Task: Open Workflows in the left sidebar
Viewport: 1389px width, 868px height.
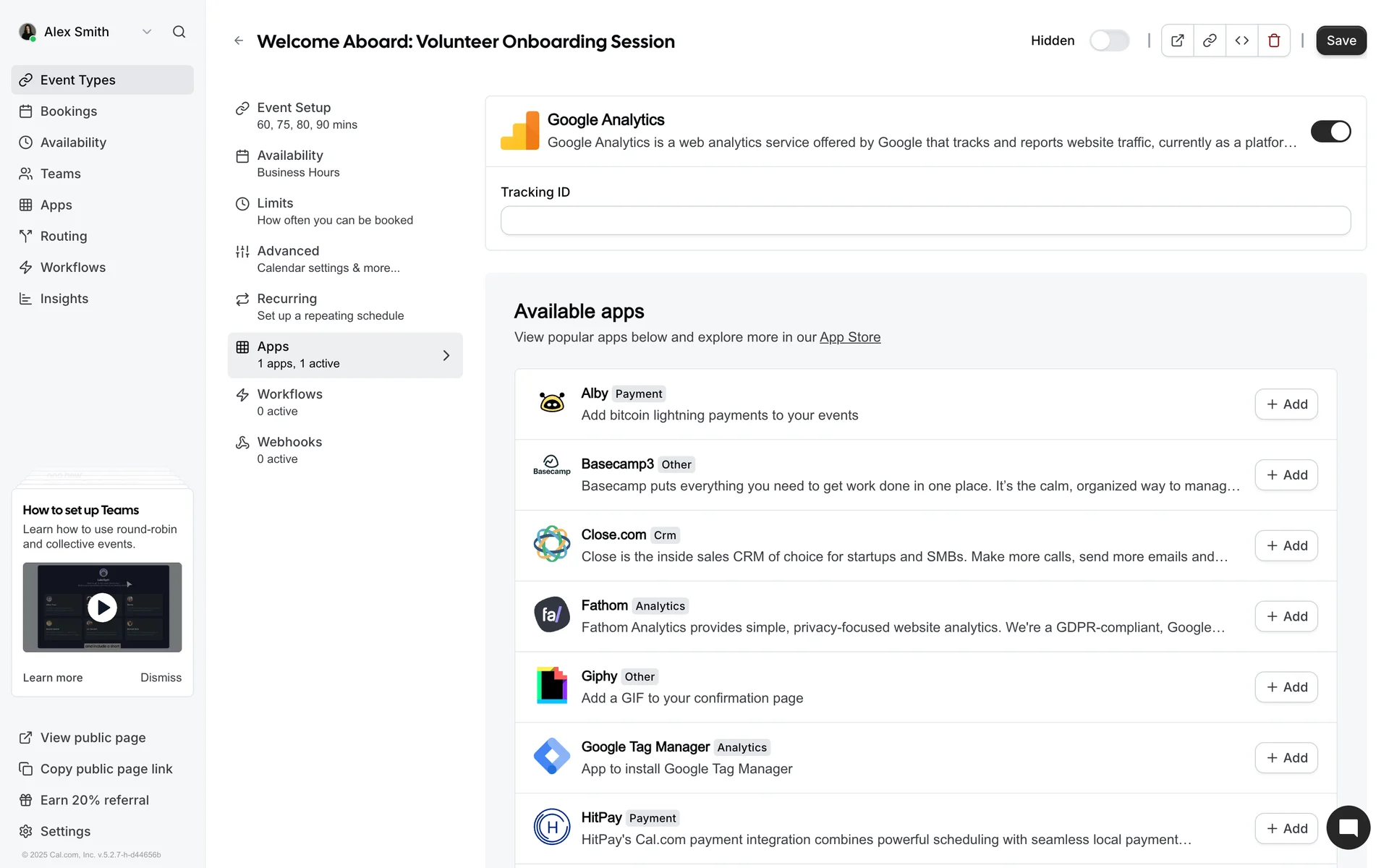Action: (x=72, y=268)
